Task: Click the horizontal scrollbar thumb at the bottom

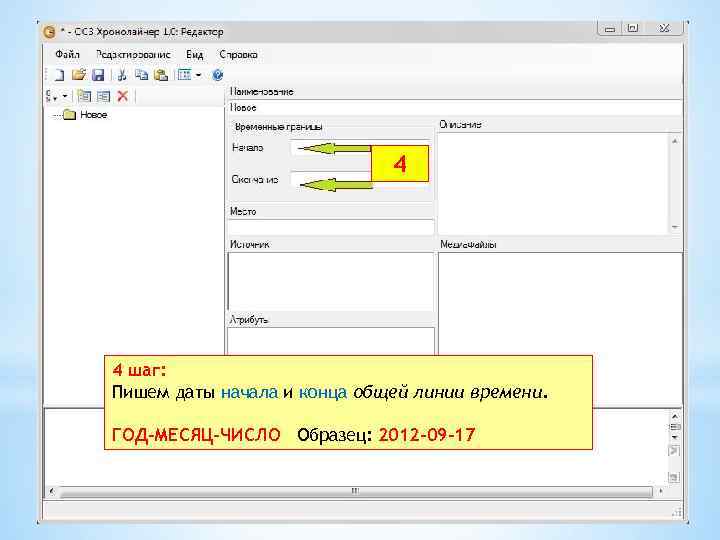Action: point(355,491)
